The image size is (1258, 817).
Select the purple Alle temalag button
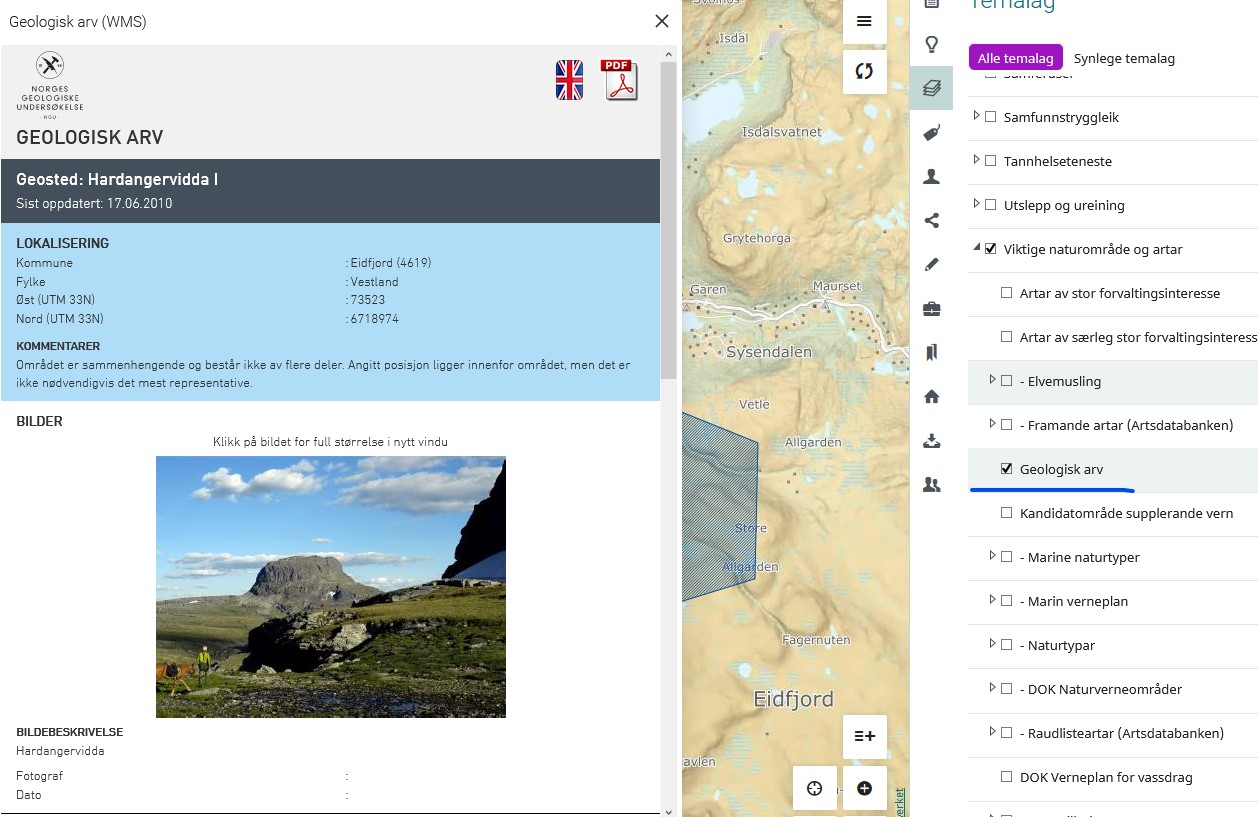point(1015,58)
